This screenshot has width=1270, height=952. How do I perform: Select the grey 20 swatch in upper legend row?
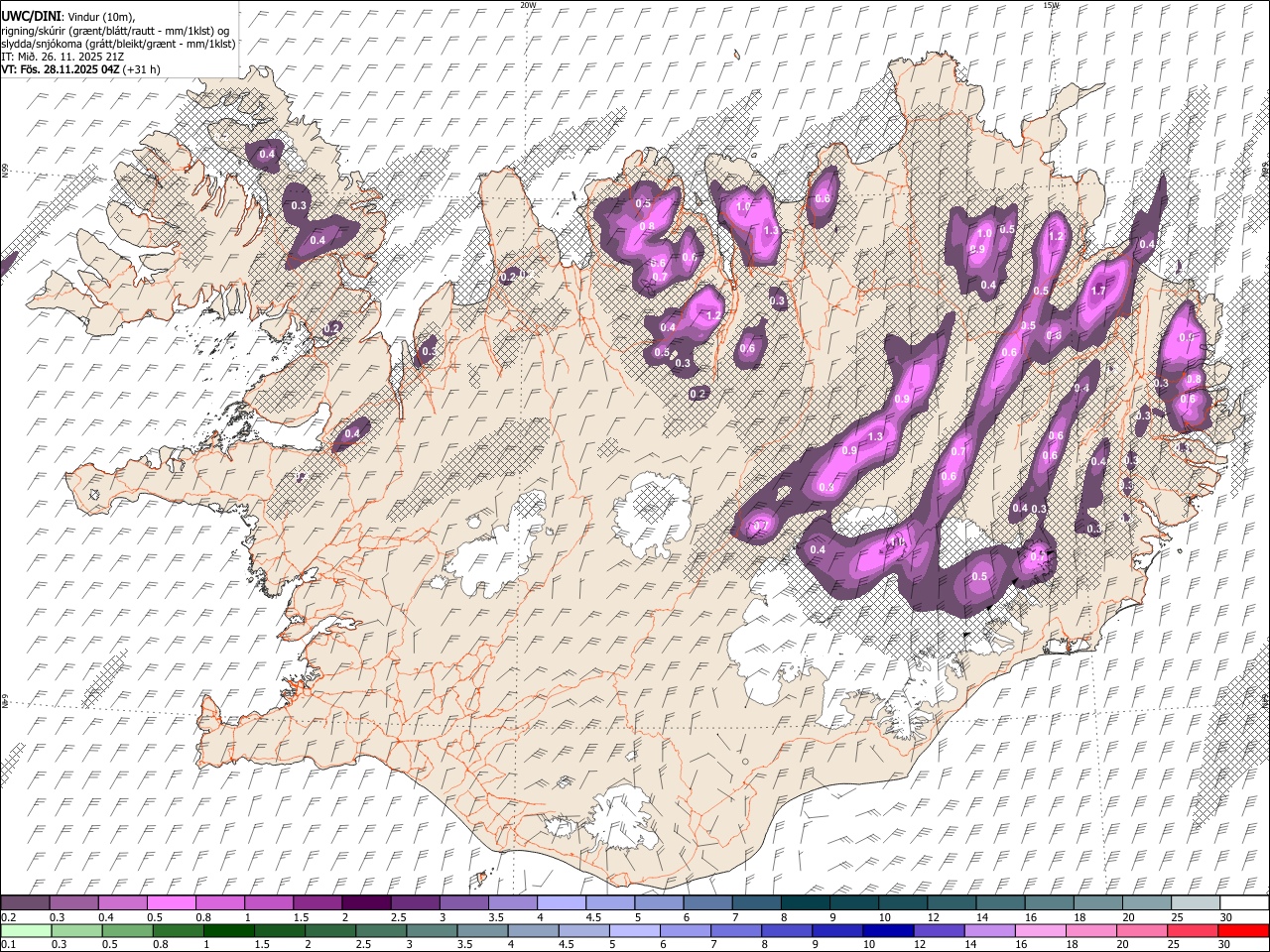click(1148, 902)
